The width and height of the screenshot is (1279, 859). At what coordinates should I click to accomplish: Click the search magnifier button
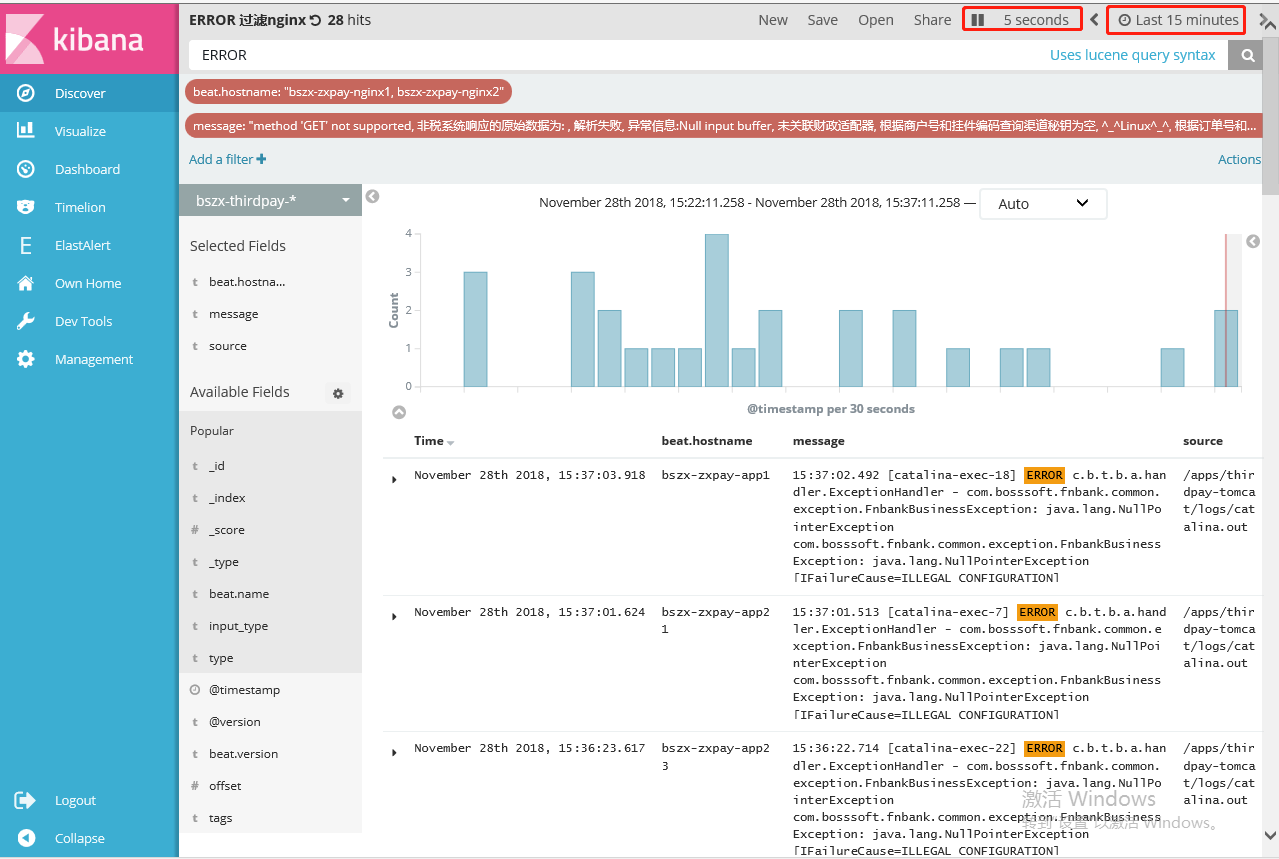pyautogui.click(x=1247, y=56)
